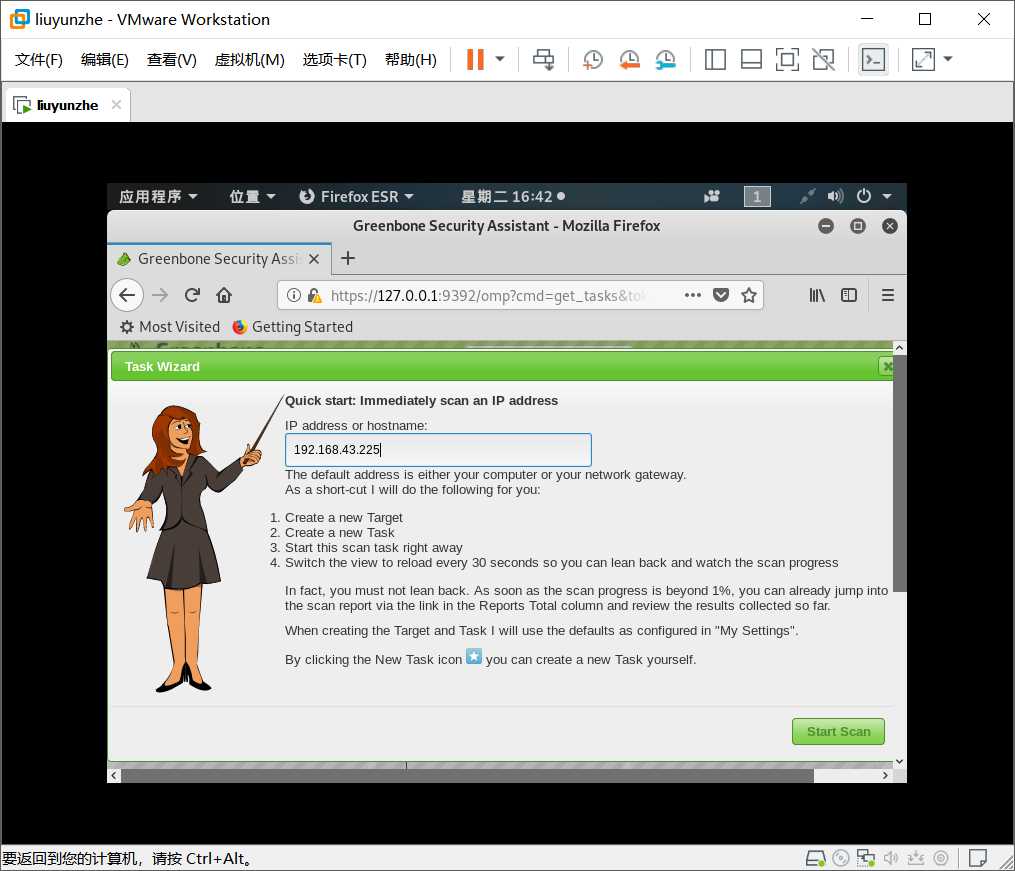1015x871 pixels.
Task: Open the Firefox hamburger menu
Action: pyautogui.click(x=887, y=296)
